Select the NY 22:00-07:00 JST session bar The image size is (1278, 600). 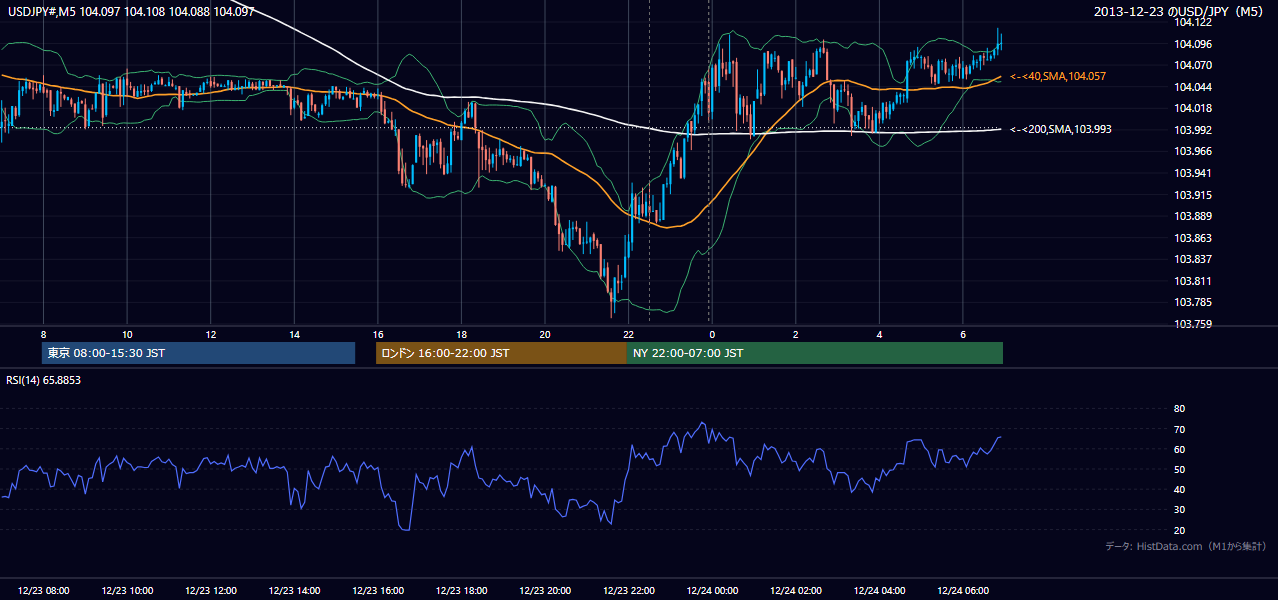click(814, 353)
